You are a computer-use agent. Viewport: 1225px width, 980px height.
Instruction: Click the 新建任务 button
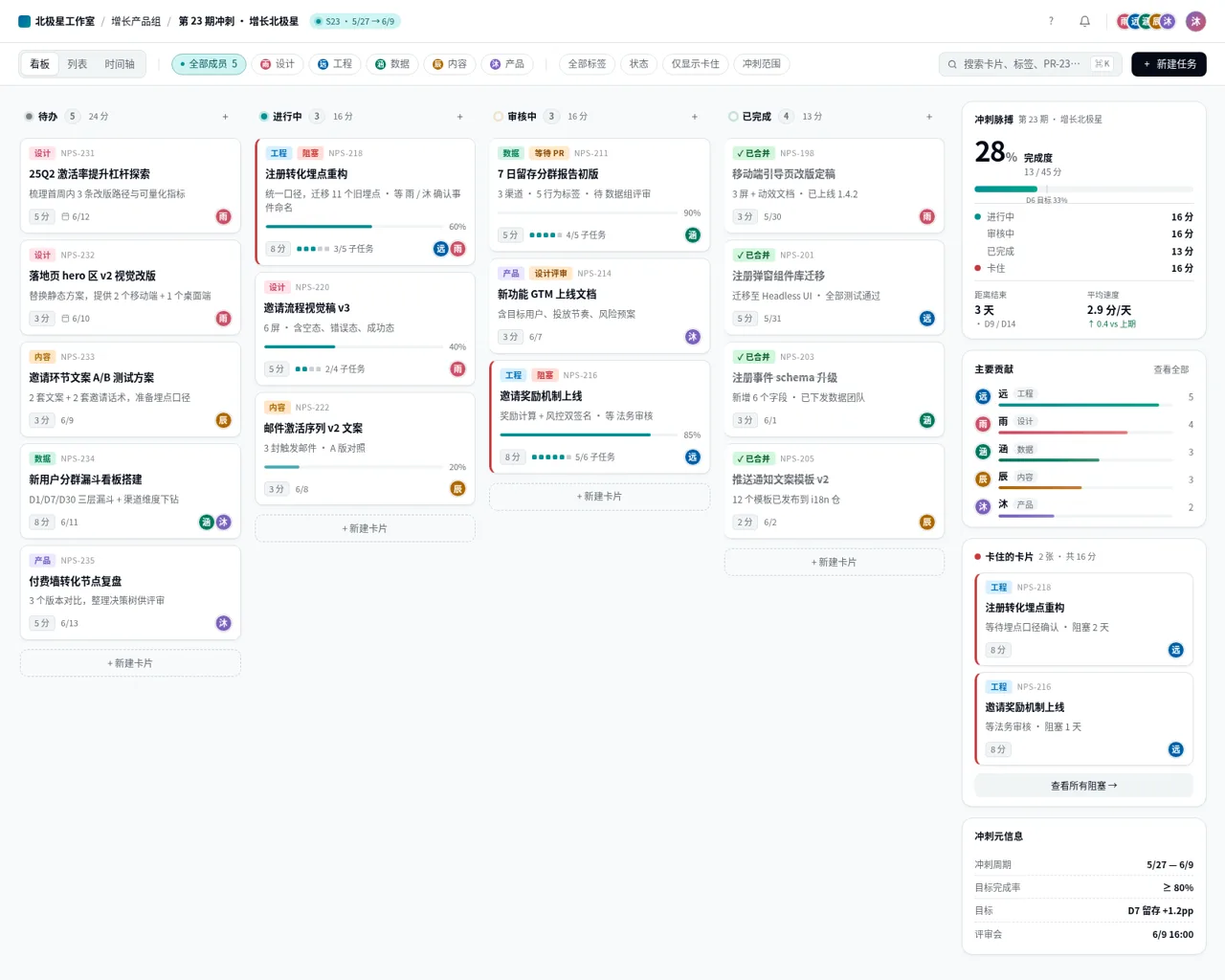click(1169, 64)
